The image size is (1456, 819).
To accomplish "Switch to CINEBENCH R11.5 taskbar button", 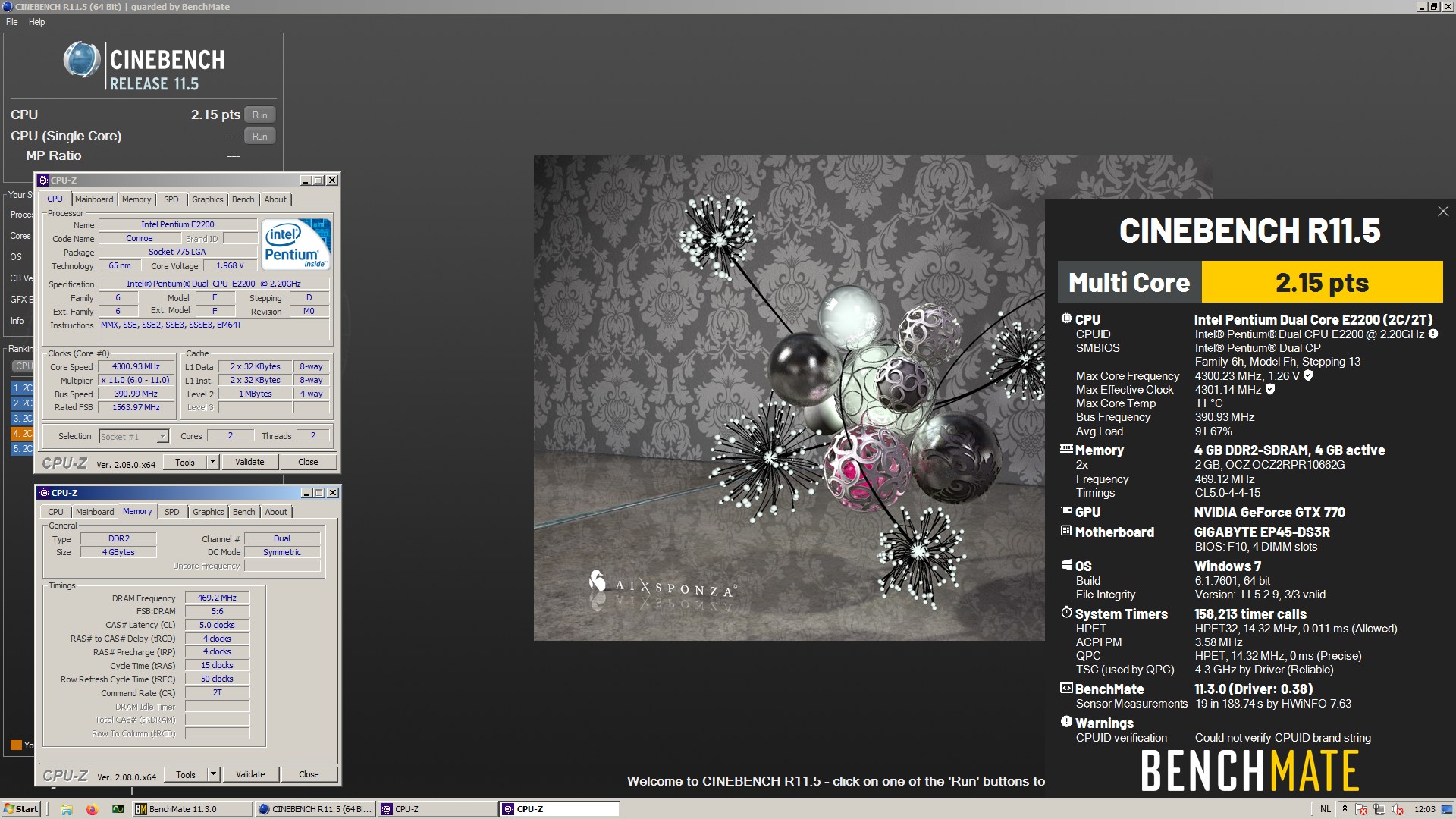I will (315, 809).
